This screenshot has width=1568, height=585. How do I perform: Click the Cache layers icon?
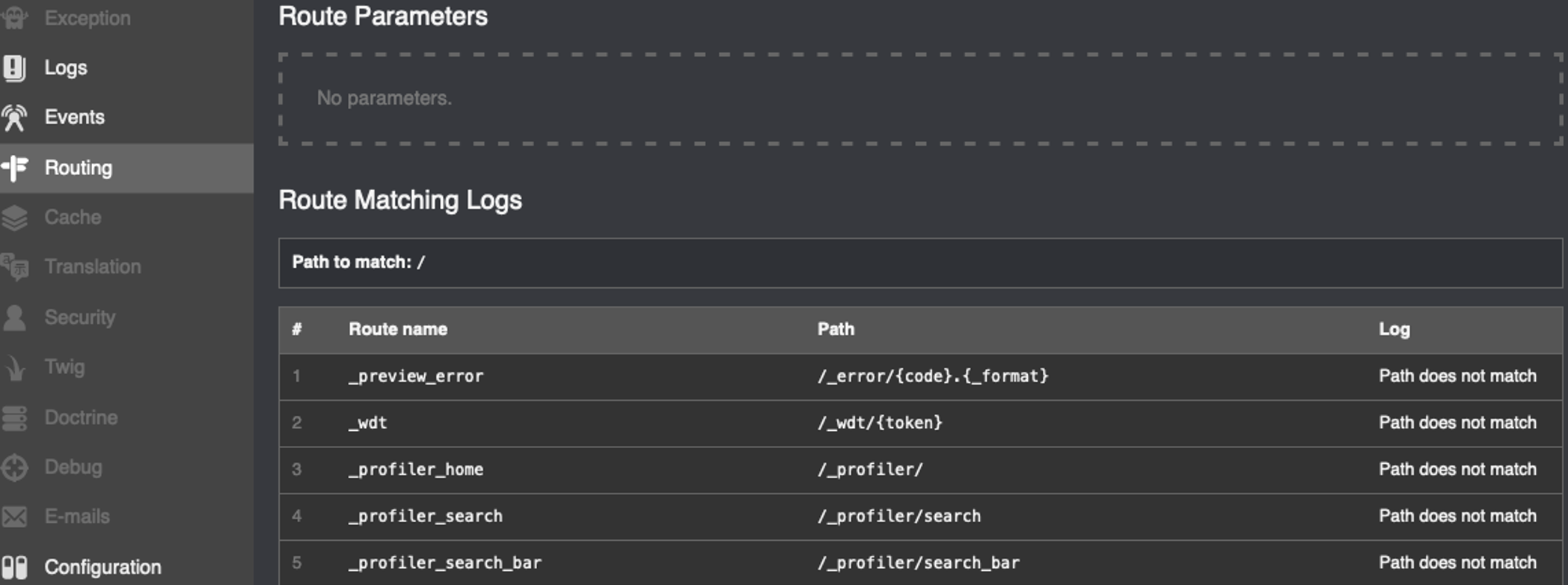click(x=14, y=218)
